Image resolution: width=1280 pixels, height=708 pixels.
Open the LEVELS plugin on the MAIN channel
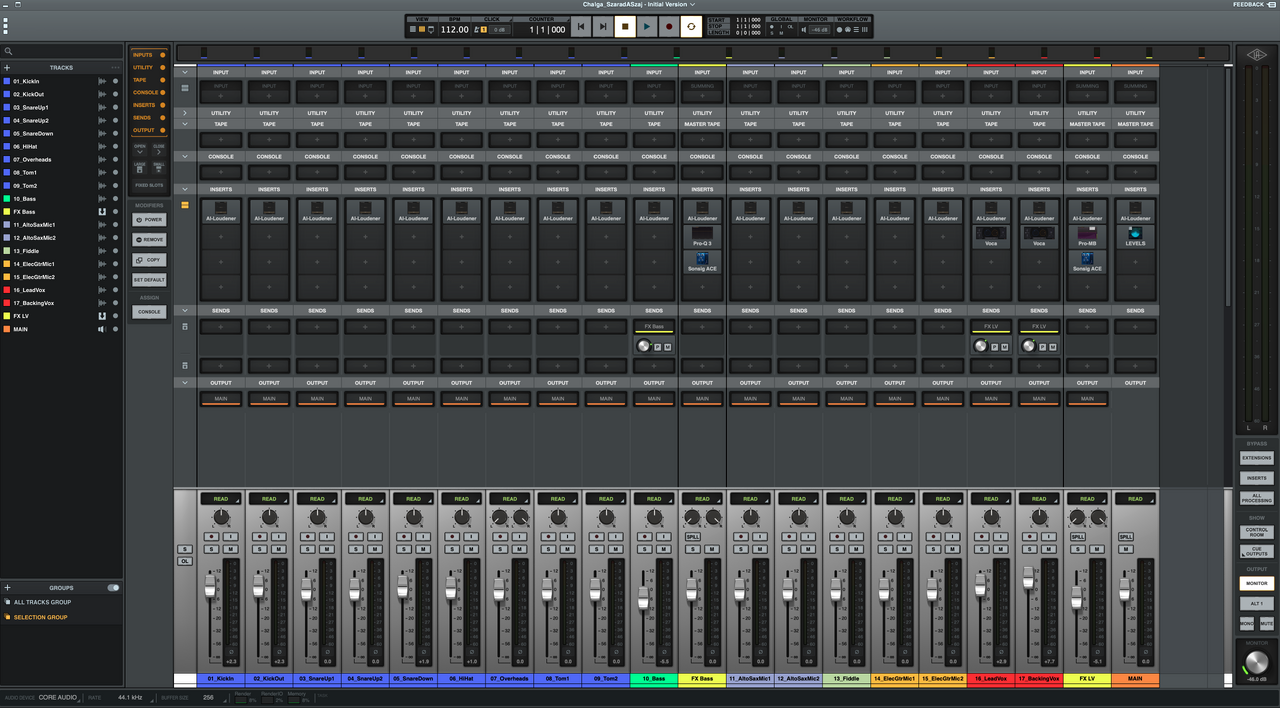click(x=1135, y=238)
